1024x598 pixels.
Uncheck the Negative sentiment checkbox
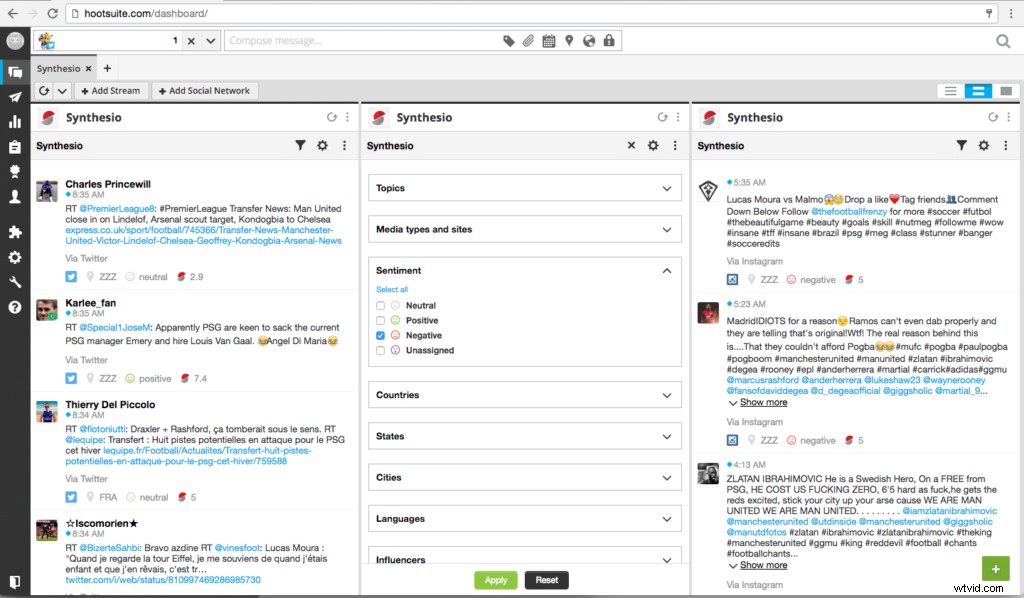pos(381,335)
